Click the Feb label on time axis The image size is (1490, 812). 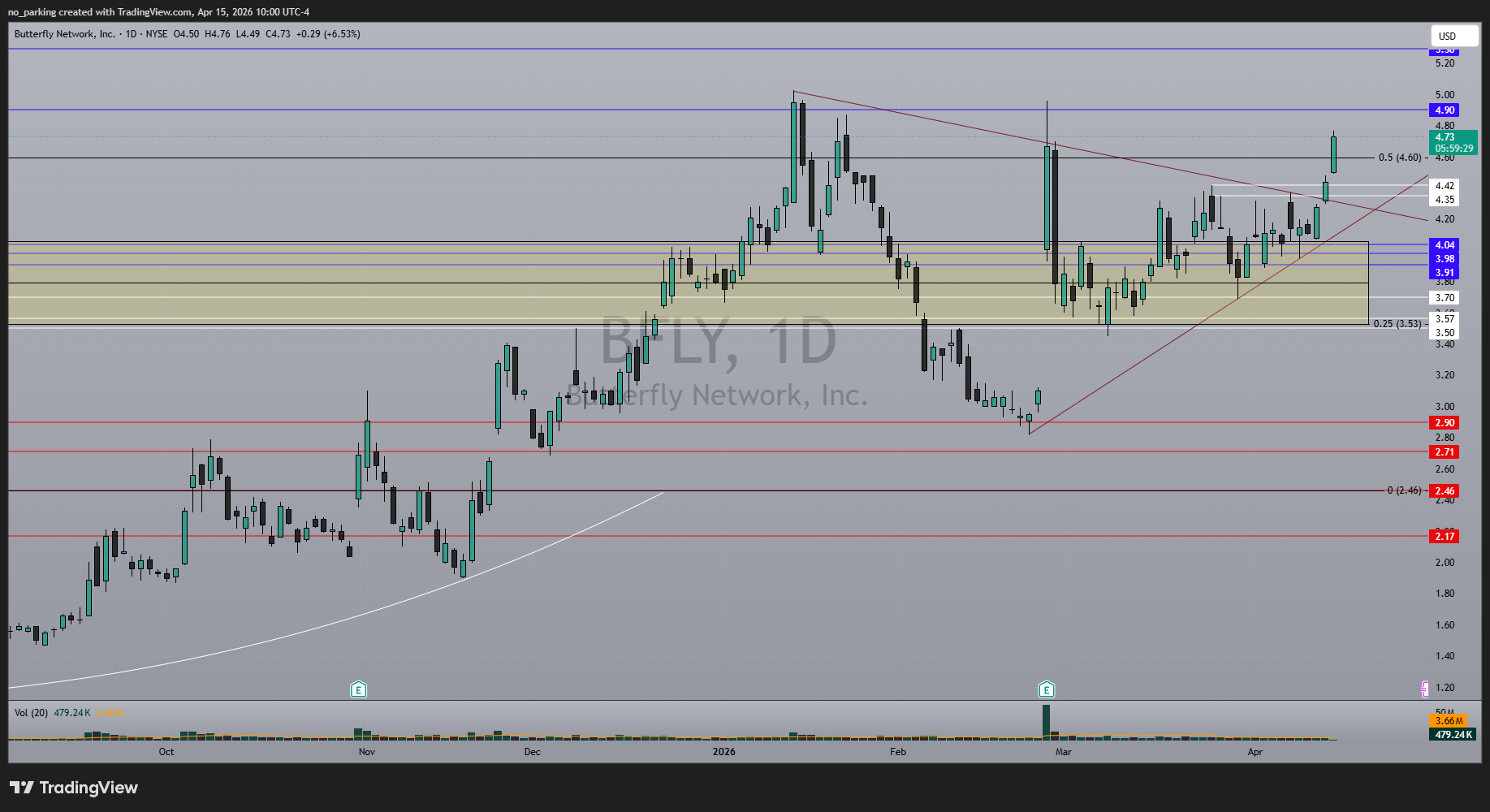click(x=898, y=752)
